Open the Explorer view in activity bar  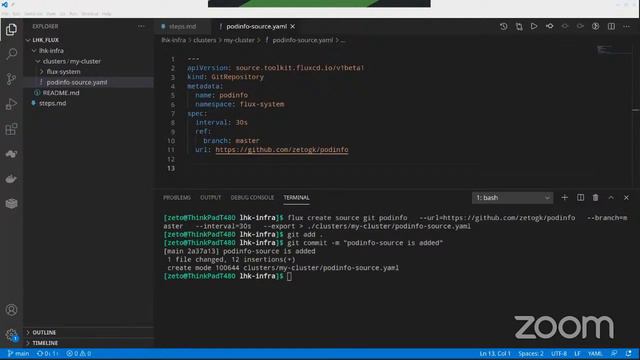coord(11,29)
